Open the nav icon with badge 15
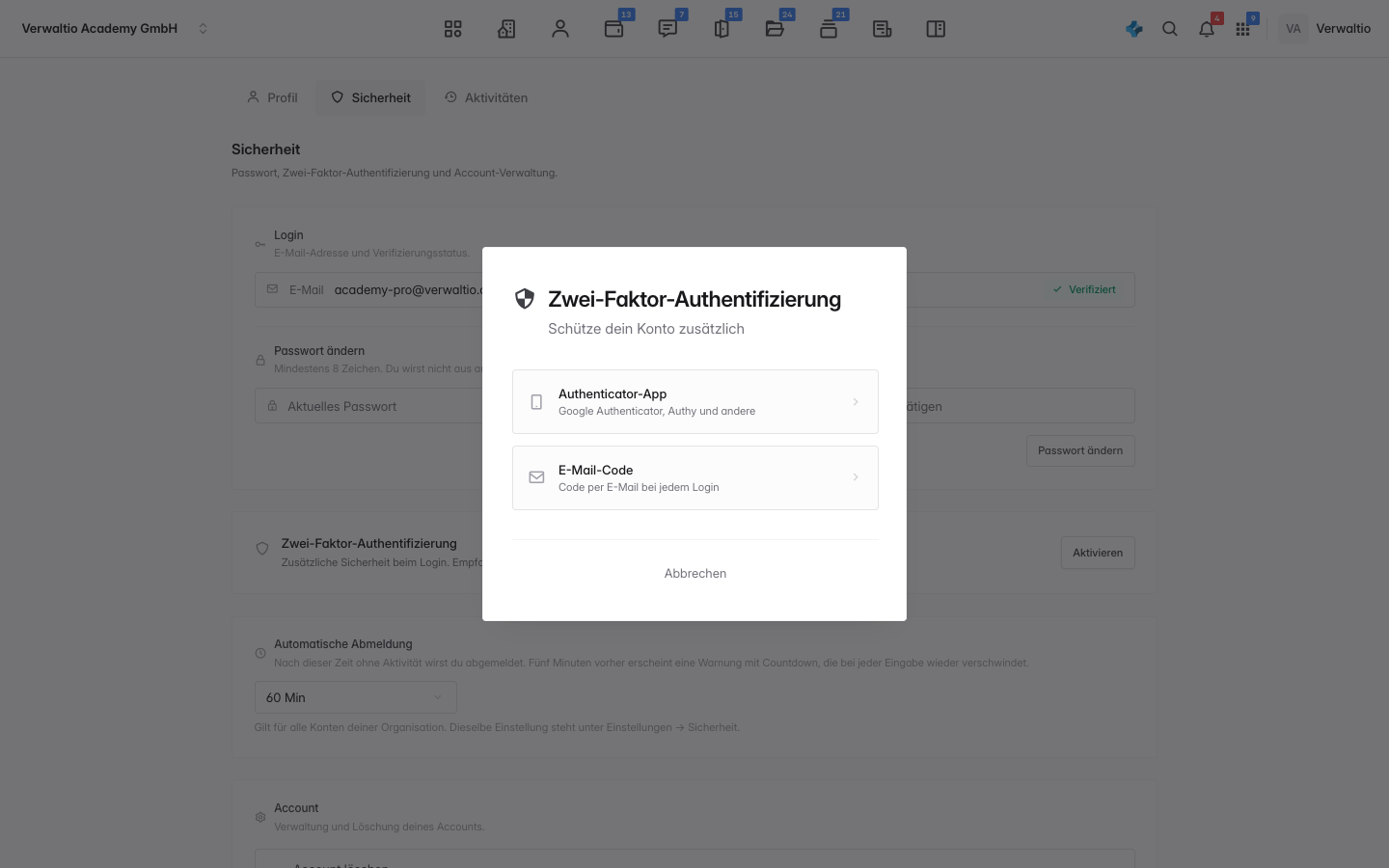Image resolution: width=1389 pixels, height=868 pixels. coord(722,29)
